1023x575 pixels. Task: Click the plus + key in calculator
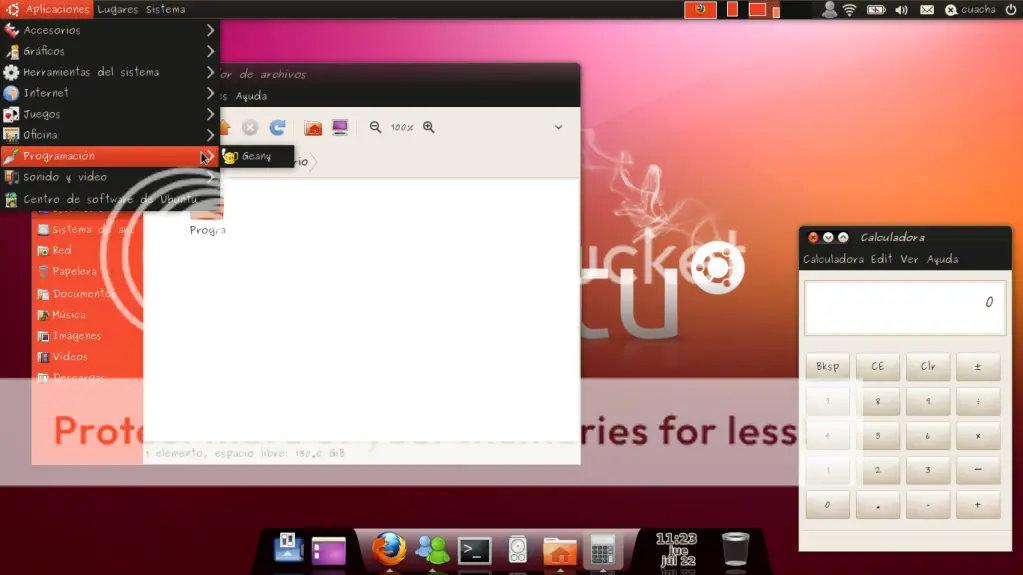(978, 505)
